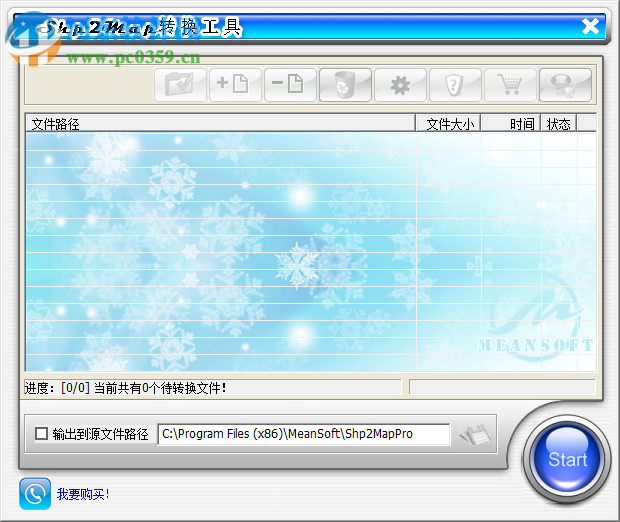Open contact chat users icon
The image size is (620, 522).
pyautogui.click(x=565, y=85)
